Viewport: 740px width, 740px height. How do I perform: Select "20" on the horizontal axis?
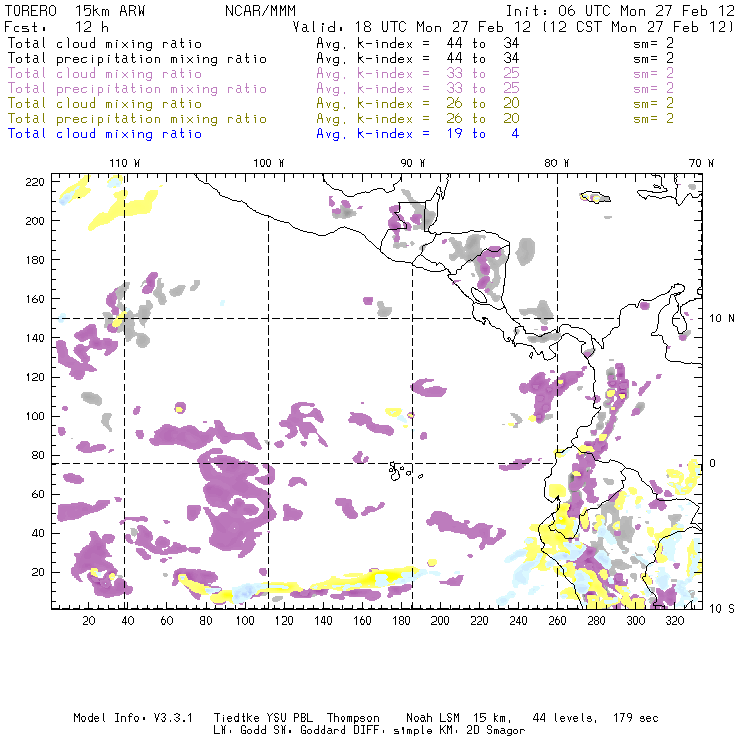coord(89,621)
